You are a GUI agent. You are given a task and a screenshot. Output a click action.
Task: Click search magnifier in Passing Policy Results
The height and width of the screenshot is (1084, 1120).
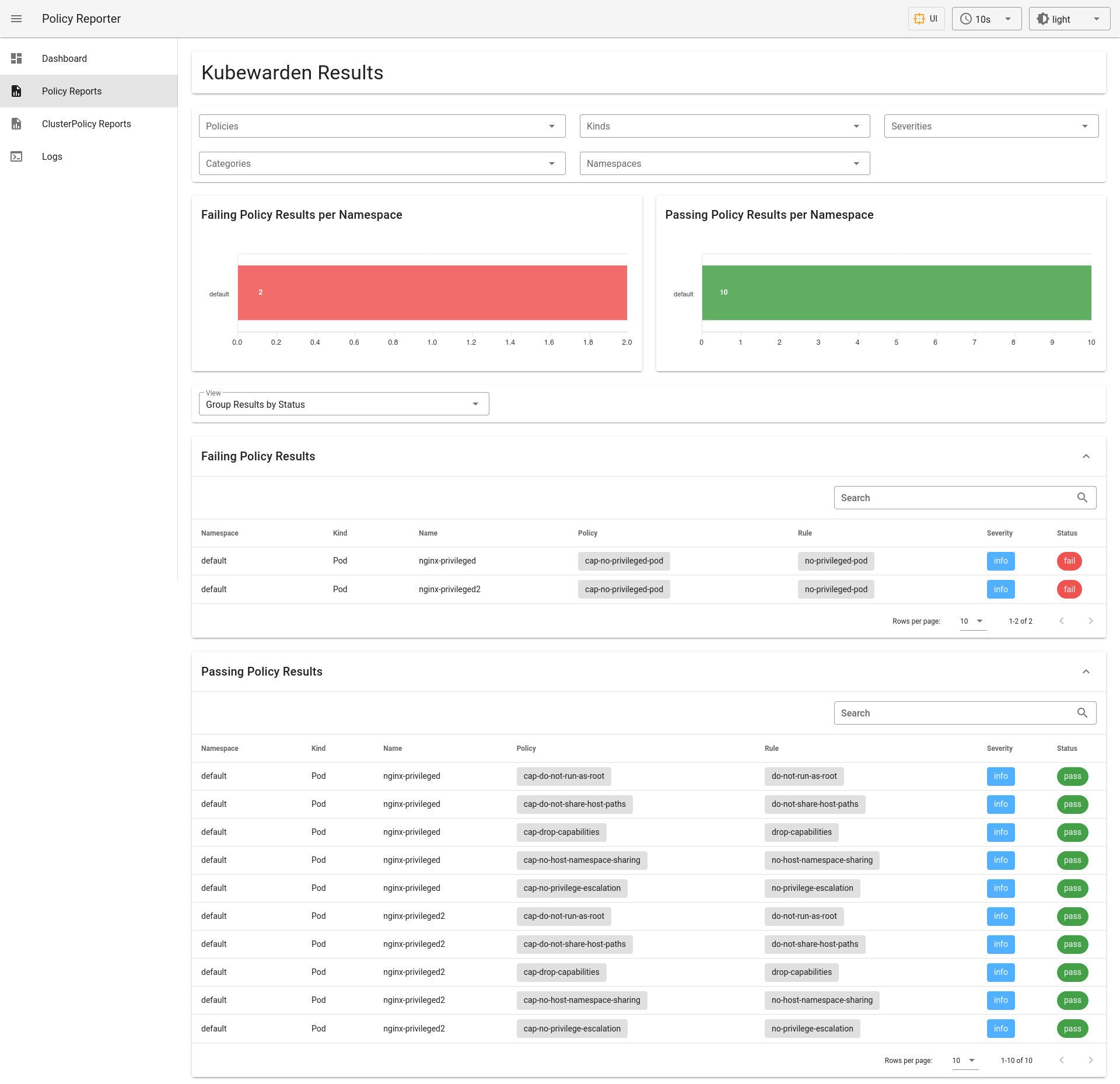point(1083,712)
